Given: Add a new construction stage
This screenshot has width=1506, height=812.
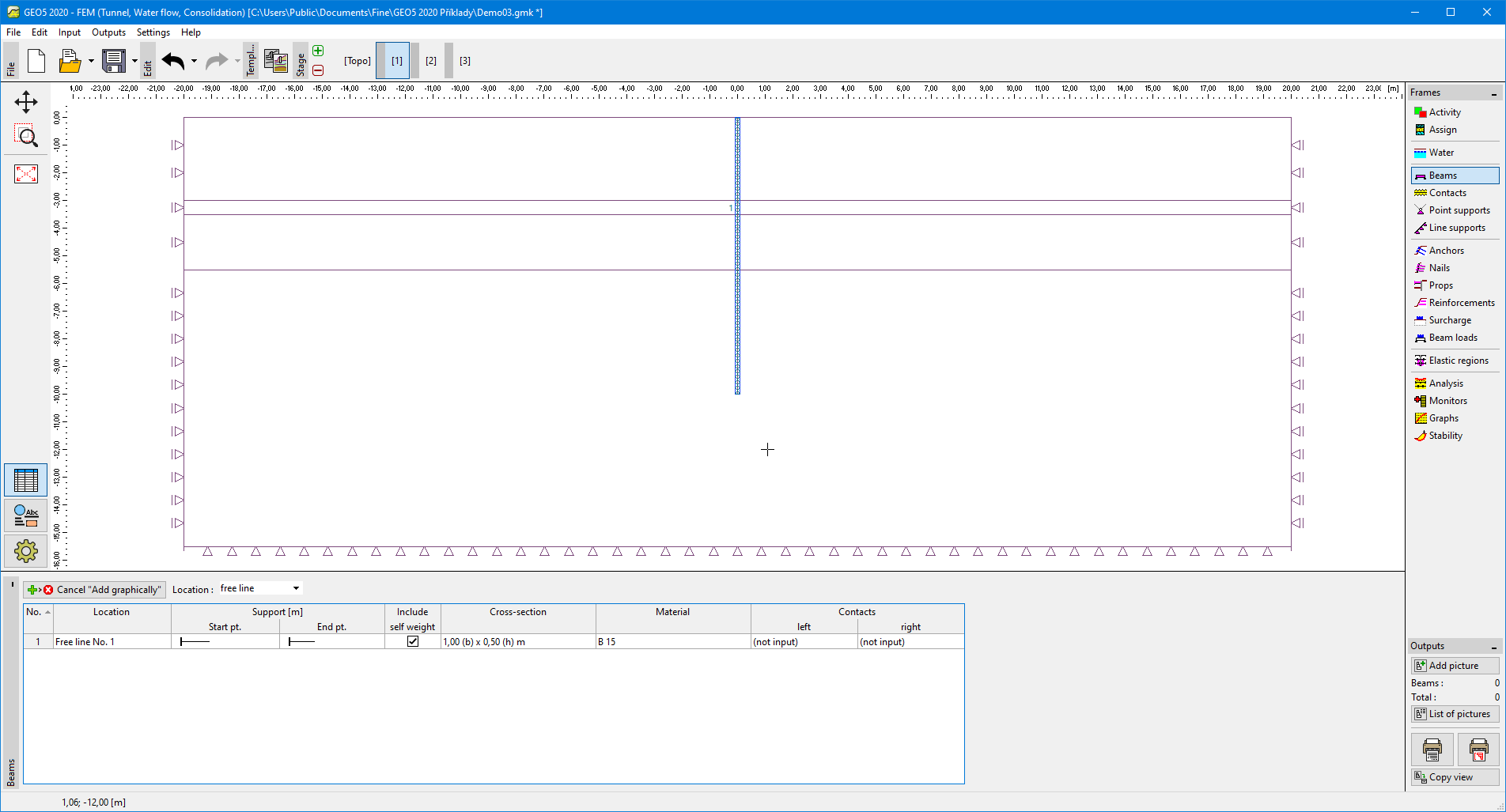Looking at the screenshot, I should pyautogui.click(x=318, y=51).
